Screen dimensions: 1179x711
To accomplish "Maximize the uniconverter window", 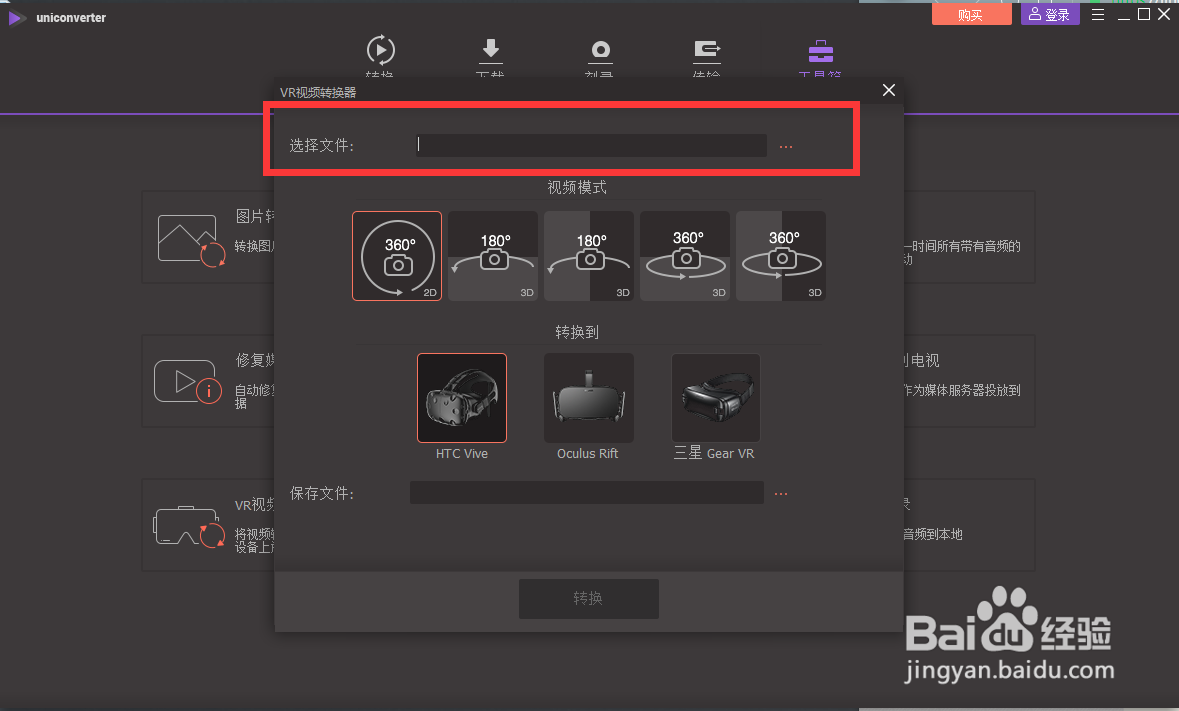I will (x=1144, y=14).
